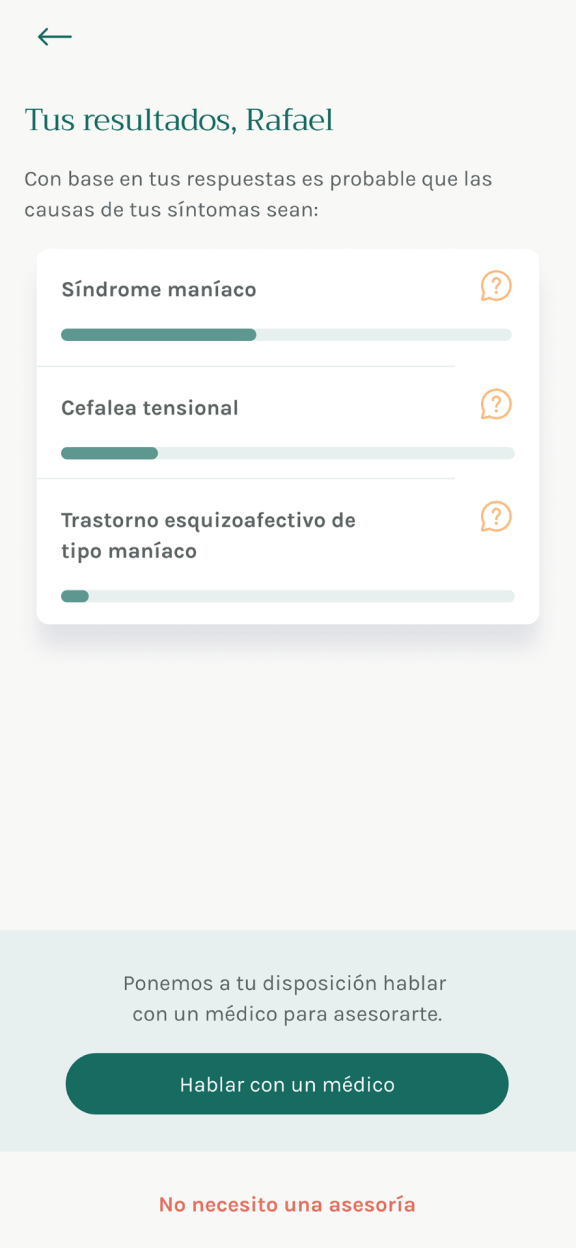Image resolution: width=576 pixels, height=1248 pixels.
Task: Click the Tus resultados, Rafael heading
Action: point(179,120)
